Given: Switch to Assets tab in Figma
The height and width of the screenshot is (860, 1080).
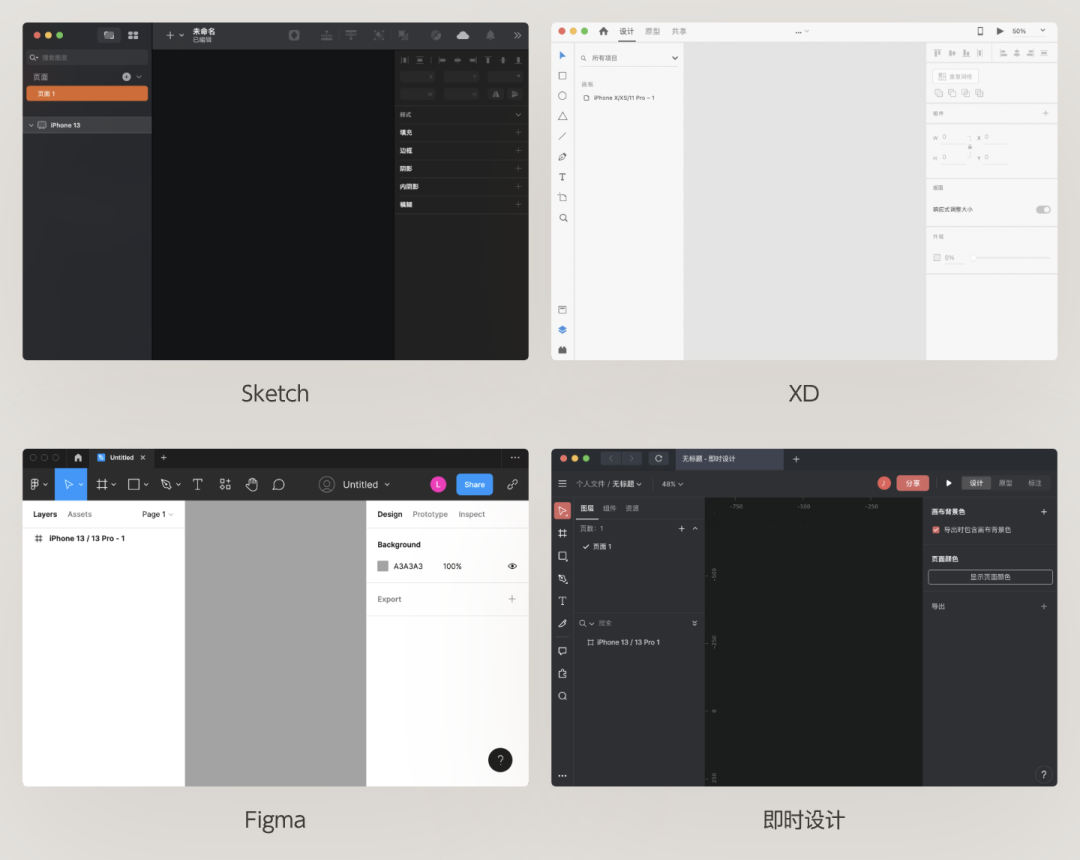Looking at the screenshot, I should [x=79, y=514].
